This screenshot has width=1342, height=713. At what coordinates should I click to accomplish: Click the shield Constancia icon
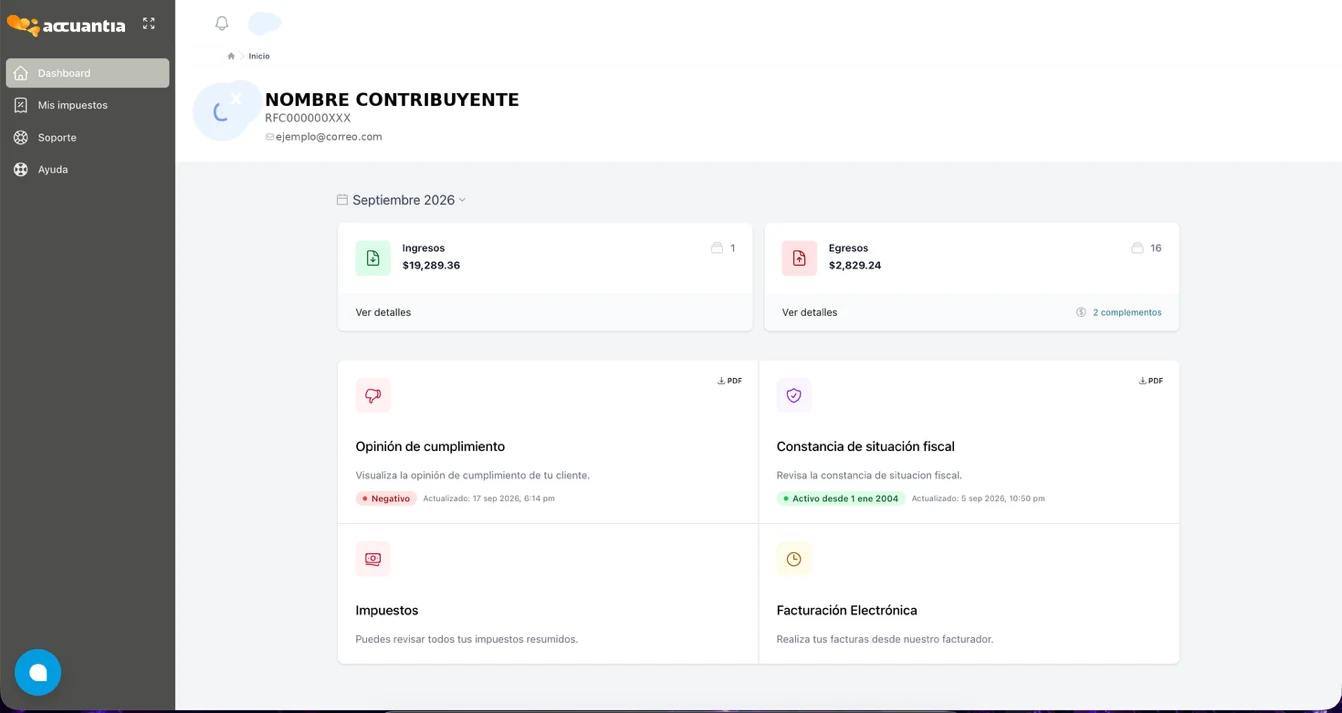[794, 395]
